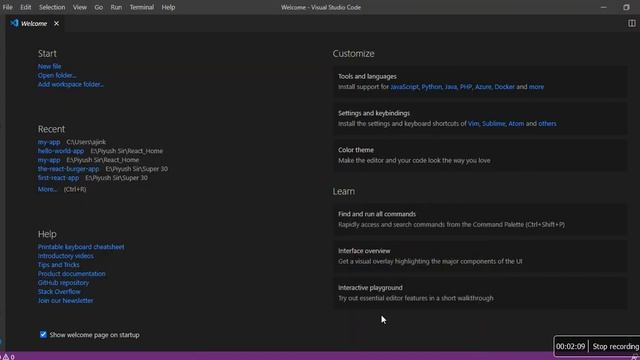Click the Tools and languages heading
This screenshot has height=360, width=640.
tap(367, 76)
